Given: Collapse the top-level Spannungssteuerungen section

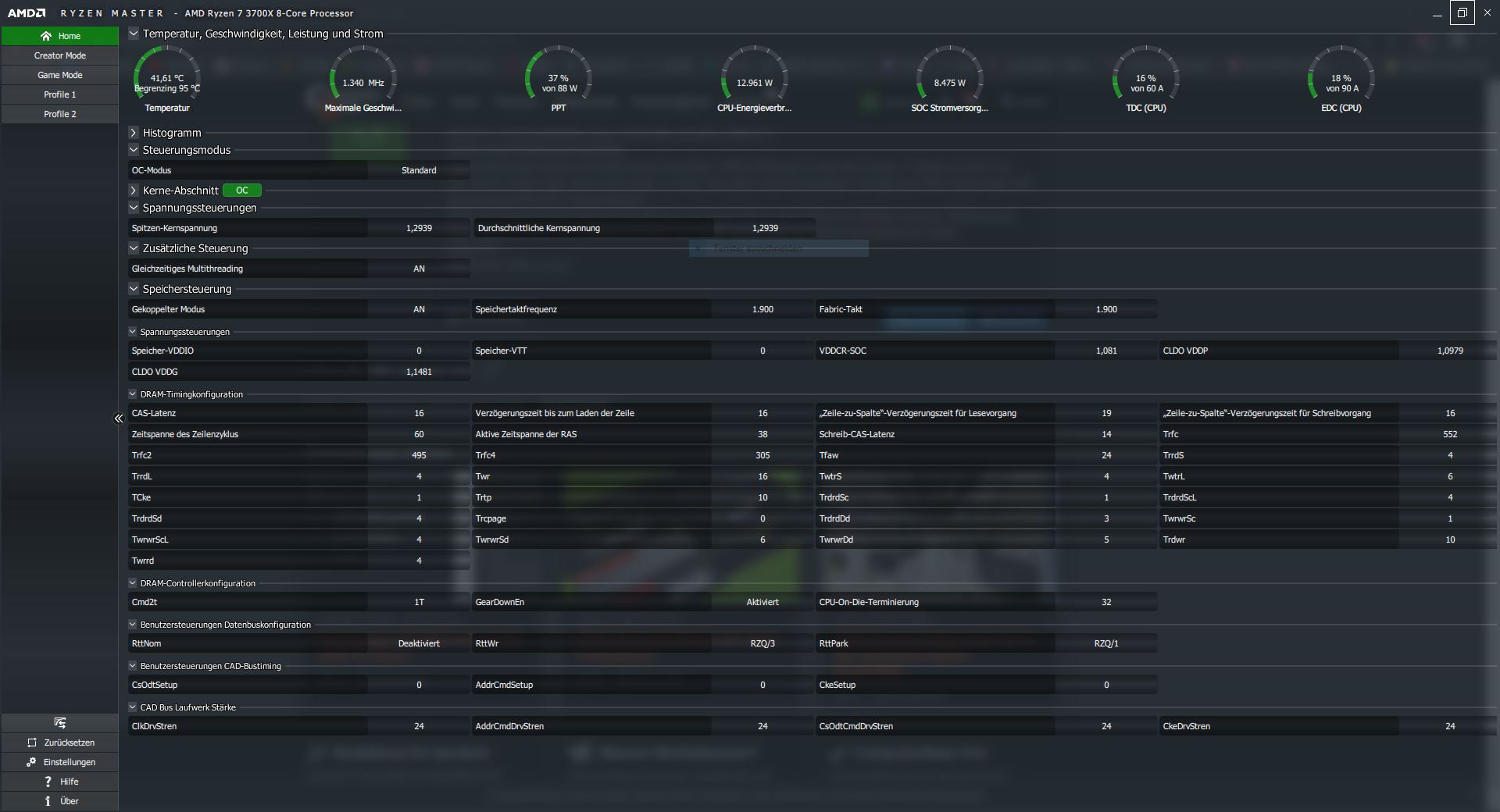Looking at the screenshot, I should coord(134,208).
